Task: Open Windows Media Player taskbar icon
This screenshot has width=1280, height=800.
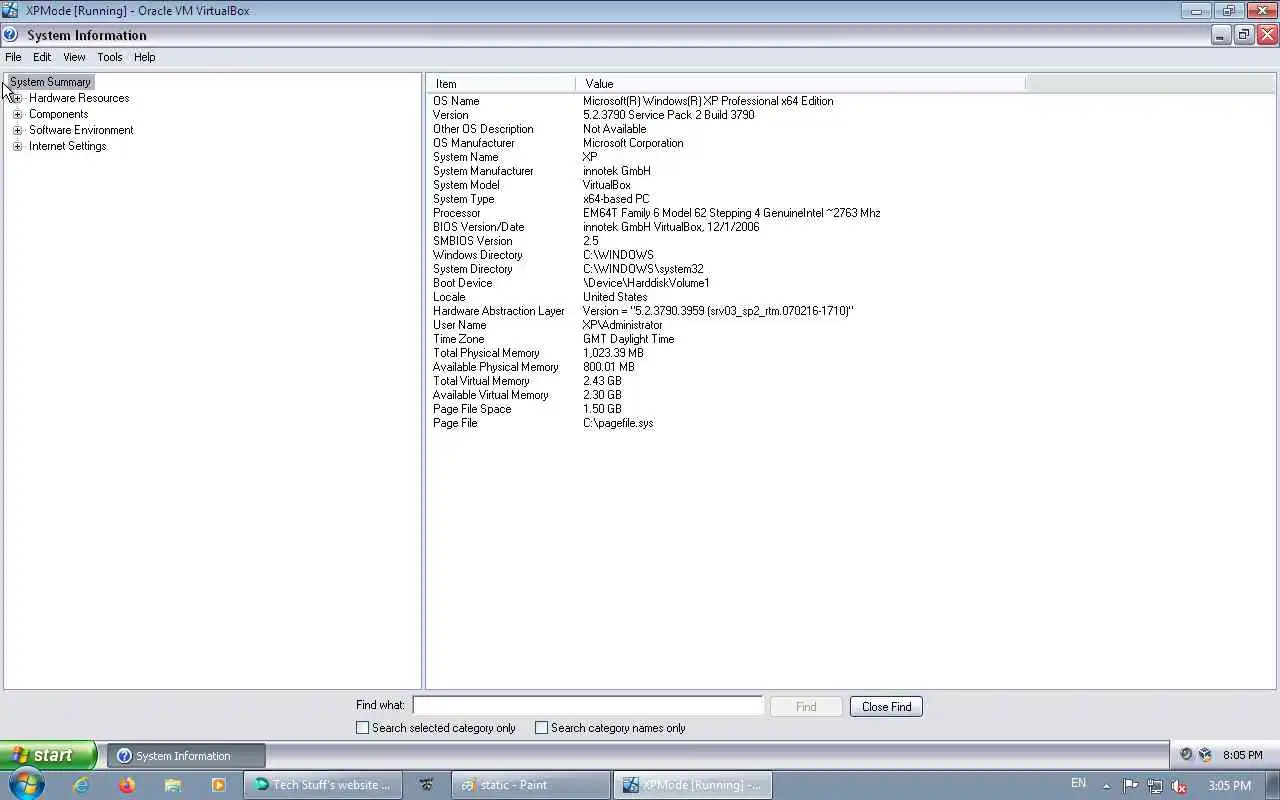Action: point(218,785)
